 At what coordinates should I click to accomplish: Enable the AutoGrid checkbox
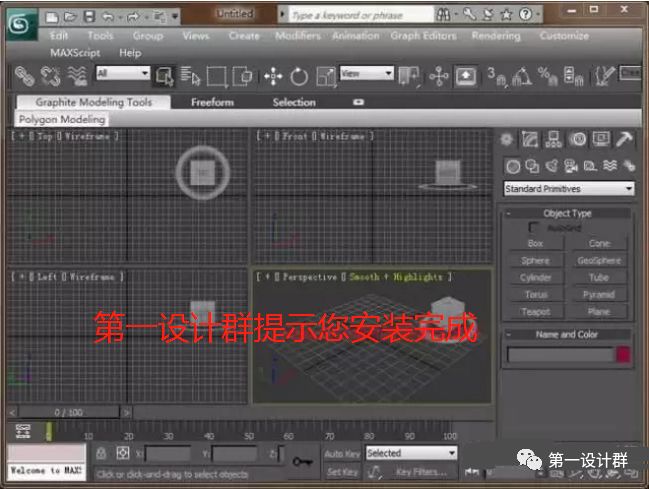[x=533, y=227]
